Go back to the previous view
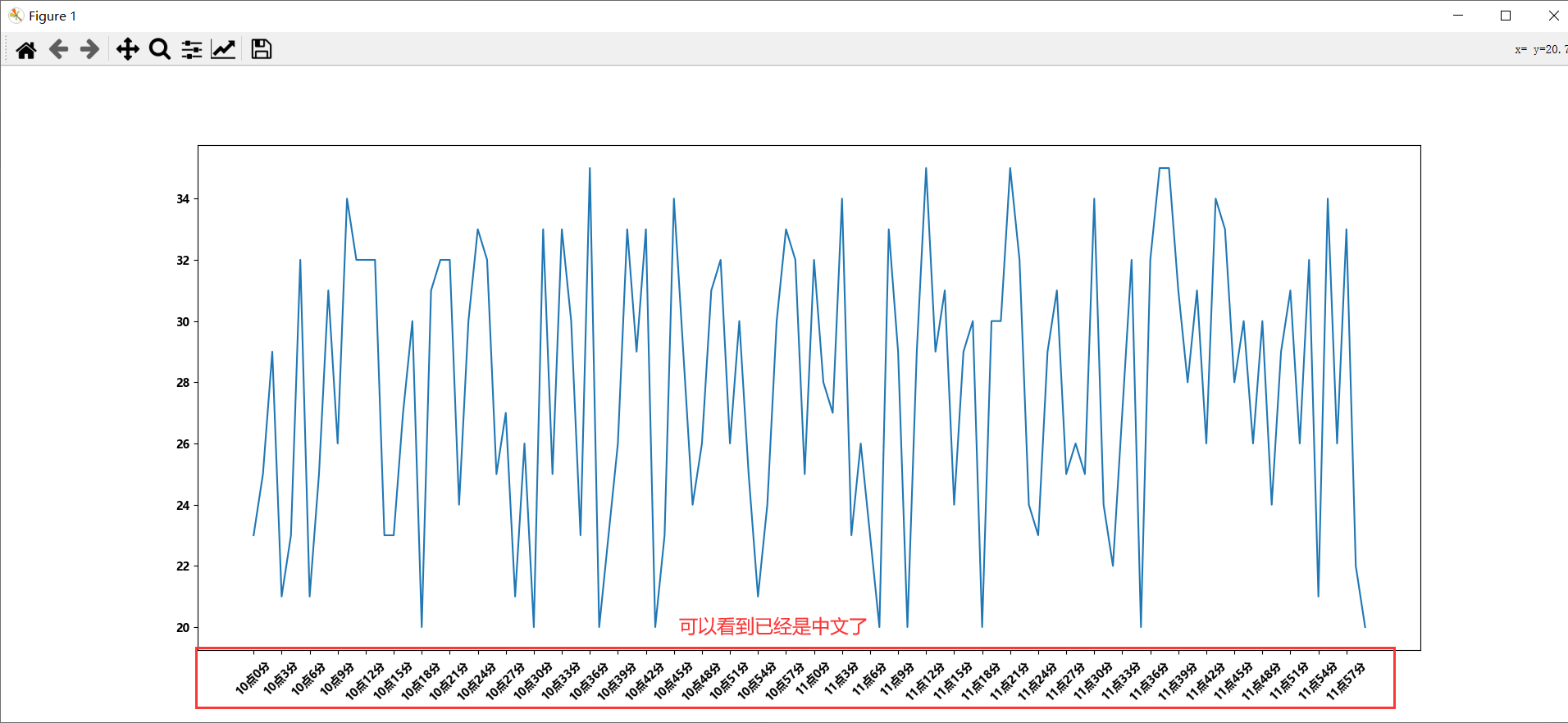The height and width of the screenshot is (723, 1568). [x=58, y=50]
